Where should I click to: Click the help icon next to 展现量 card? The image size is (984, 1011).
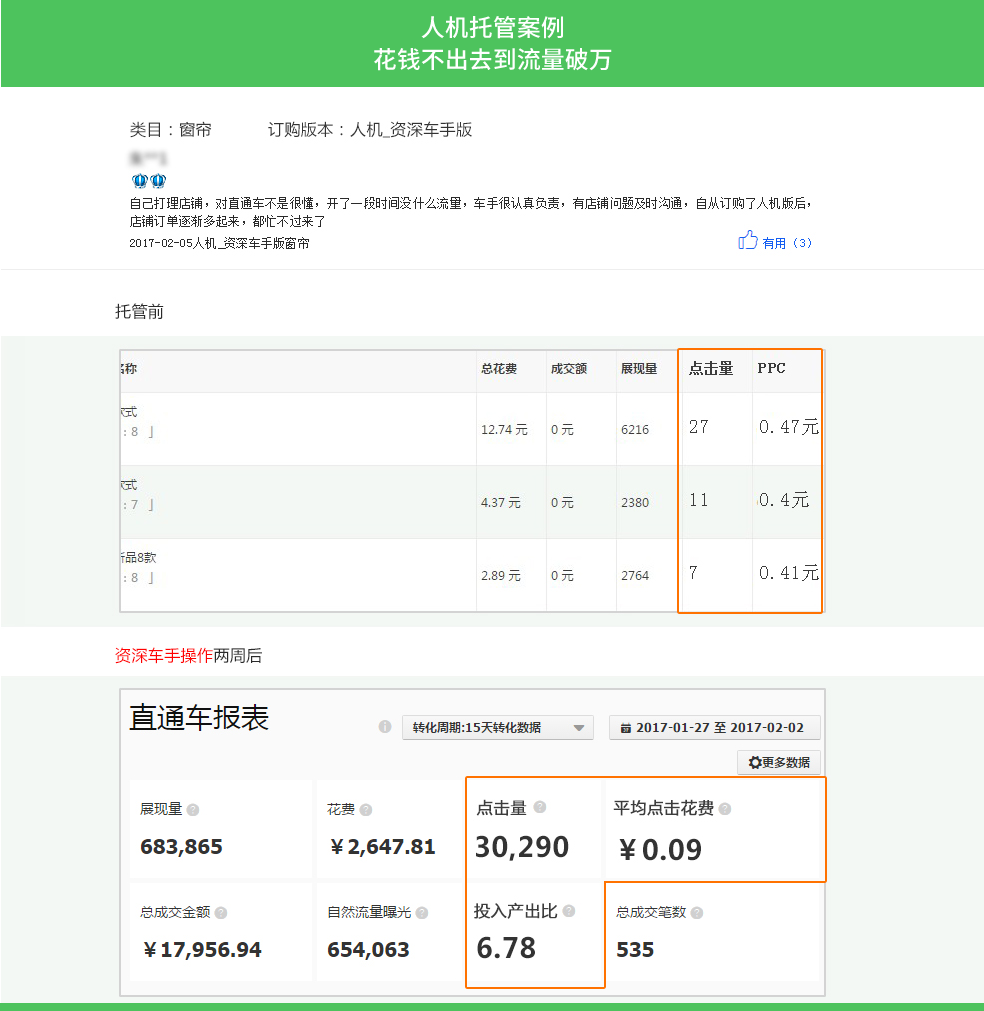coord(193,810)
